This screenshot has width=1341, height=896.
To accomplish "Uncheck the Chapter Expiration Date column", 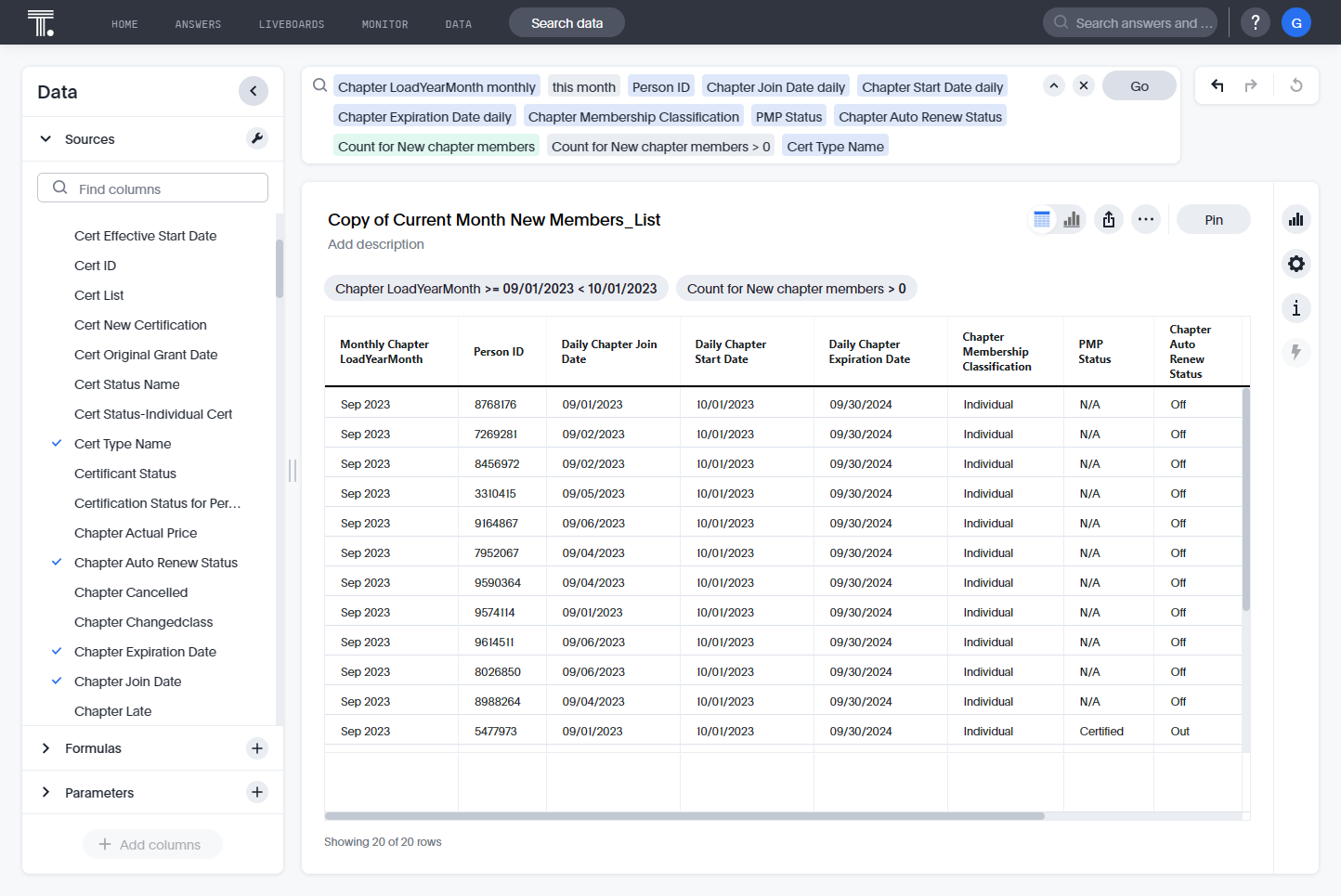I will click(57, 652).
